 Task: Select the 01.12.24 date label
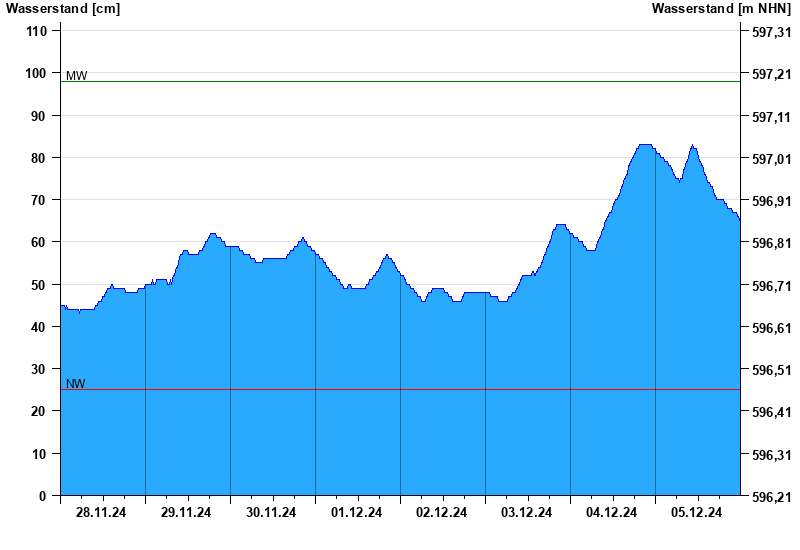coord(356,512)
